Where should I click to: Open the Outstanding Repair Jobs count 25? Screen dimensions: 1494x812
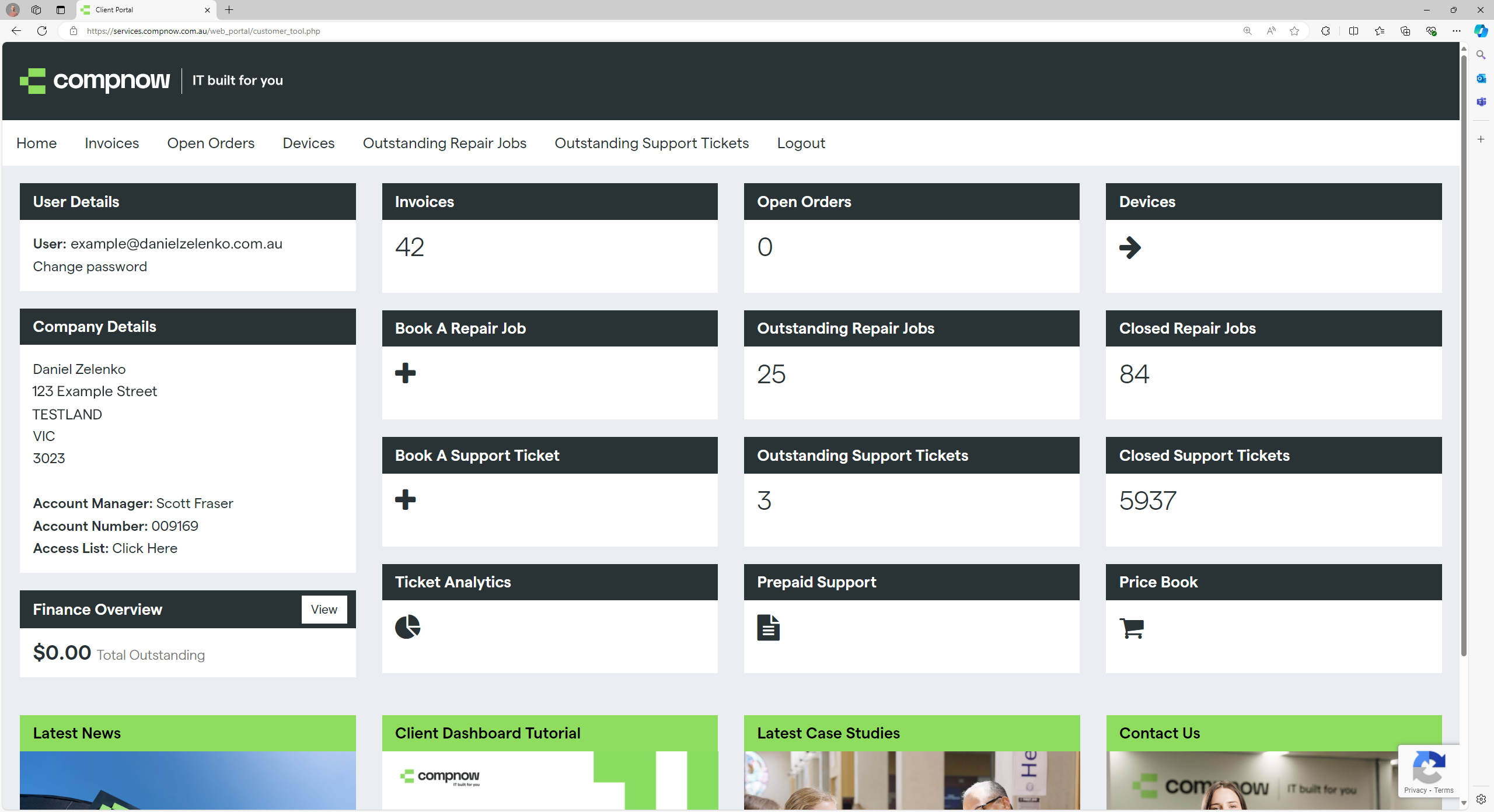pyautogui.click(x=772, y=374)
